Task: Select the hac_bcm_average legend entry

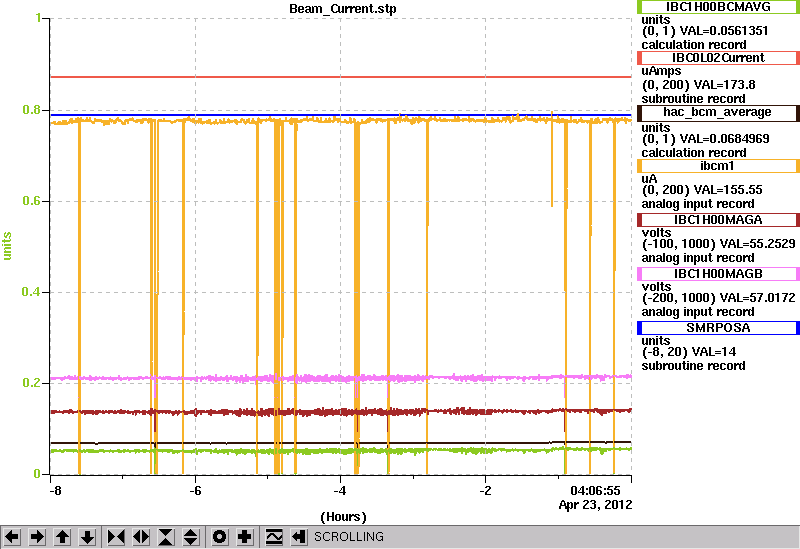Action: (x=718, y=112)
